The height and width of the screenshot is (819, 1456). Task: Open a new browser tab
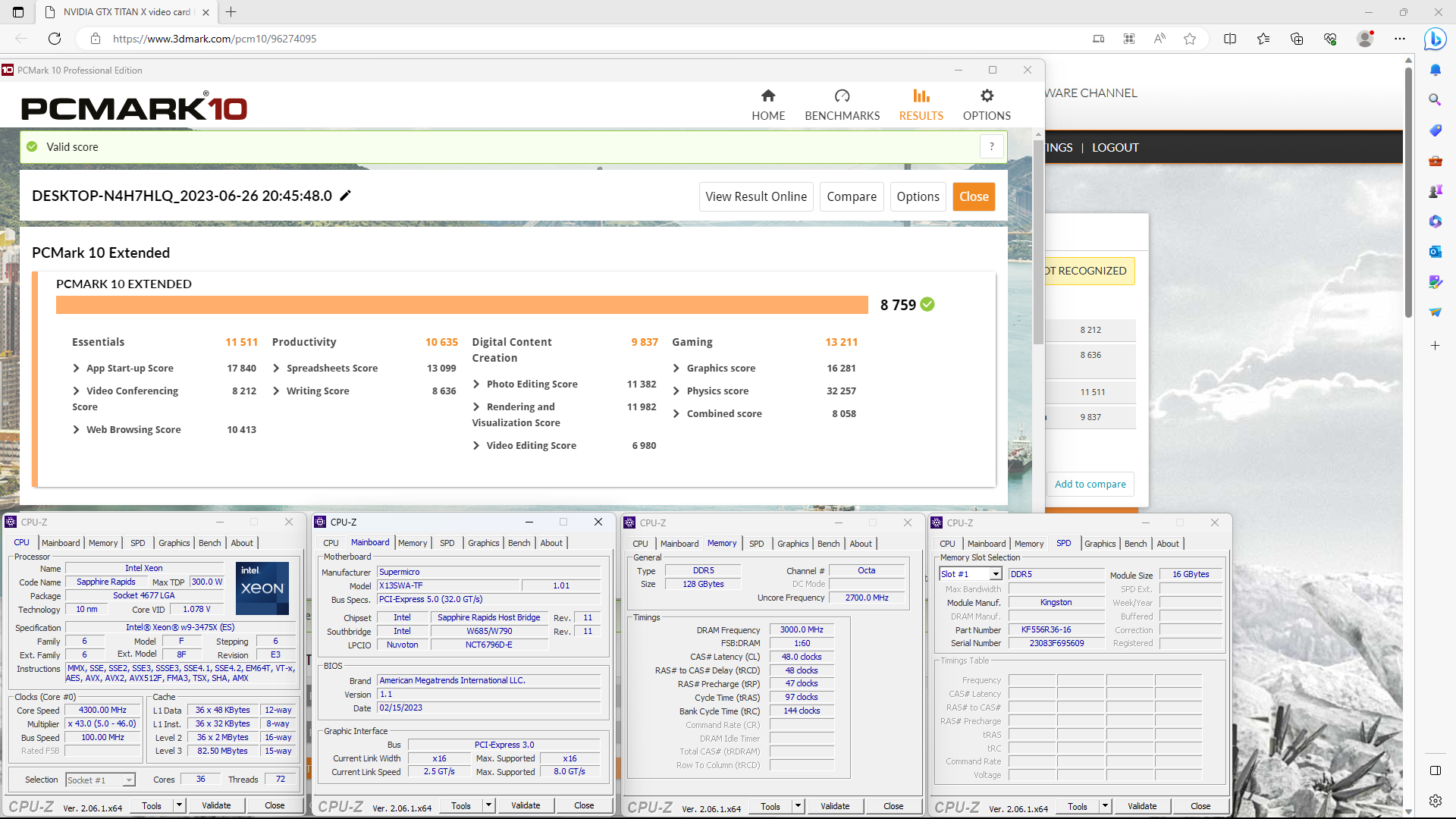[x=231, y=12]
